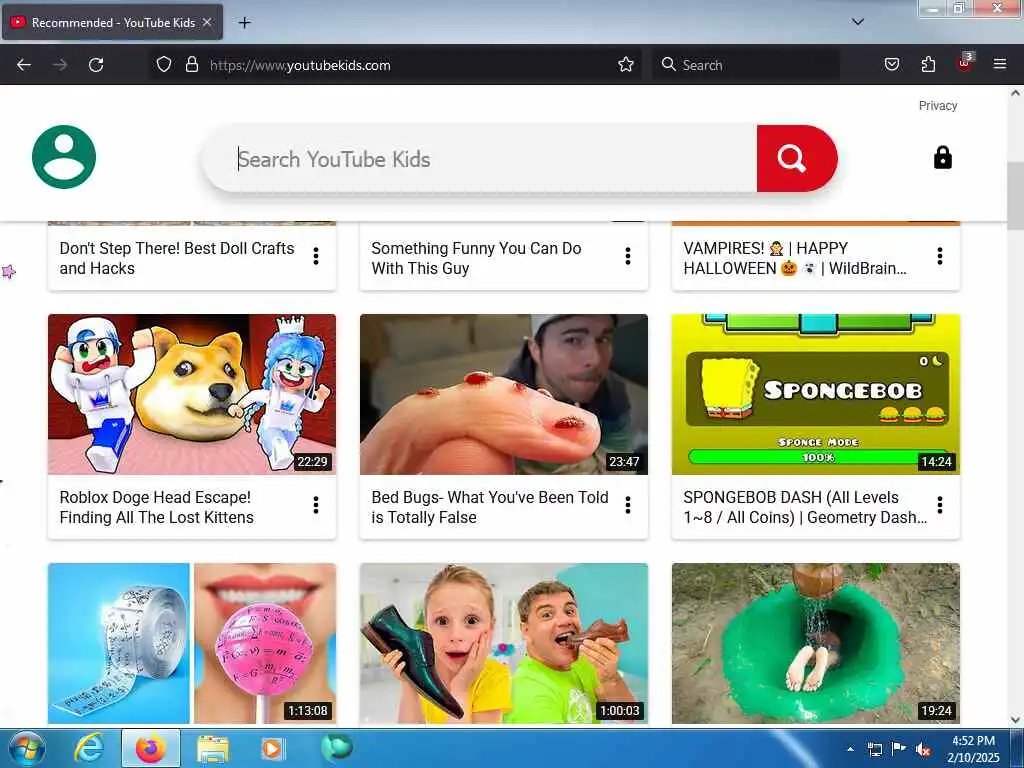The image size is (1024, 768).
Task: Open Don't Step There Best Doll Crafts title
Action: 177,259
